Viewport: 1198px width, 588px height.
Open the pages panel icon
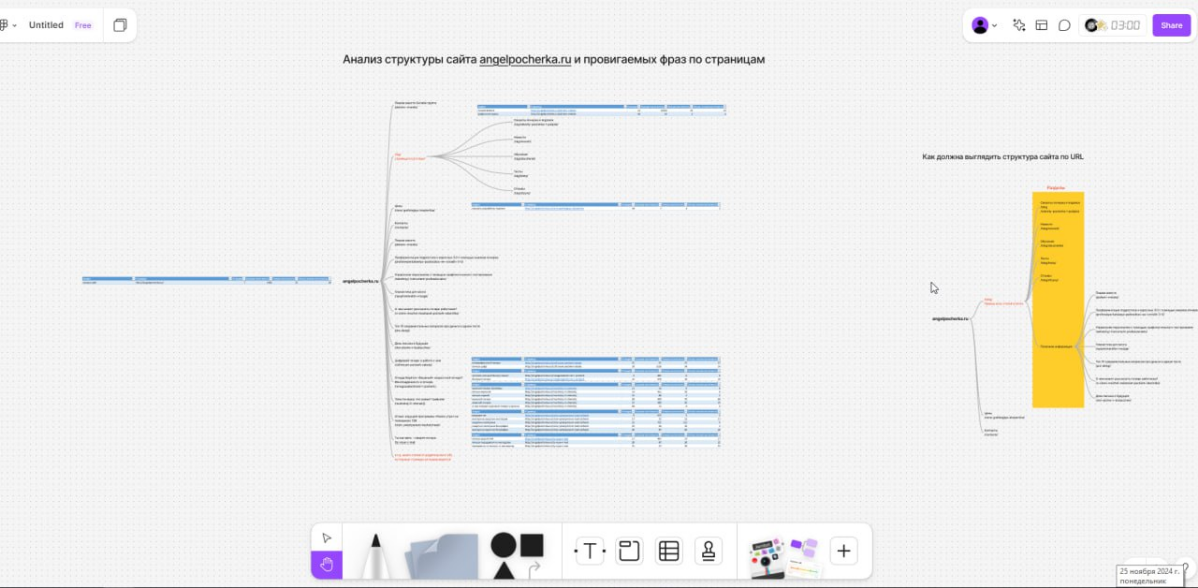120,25
